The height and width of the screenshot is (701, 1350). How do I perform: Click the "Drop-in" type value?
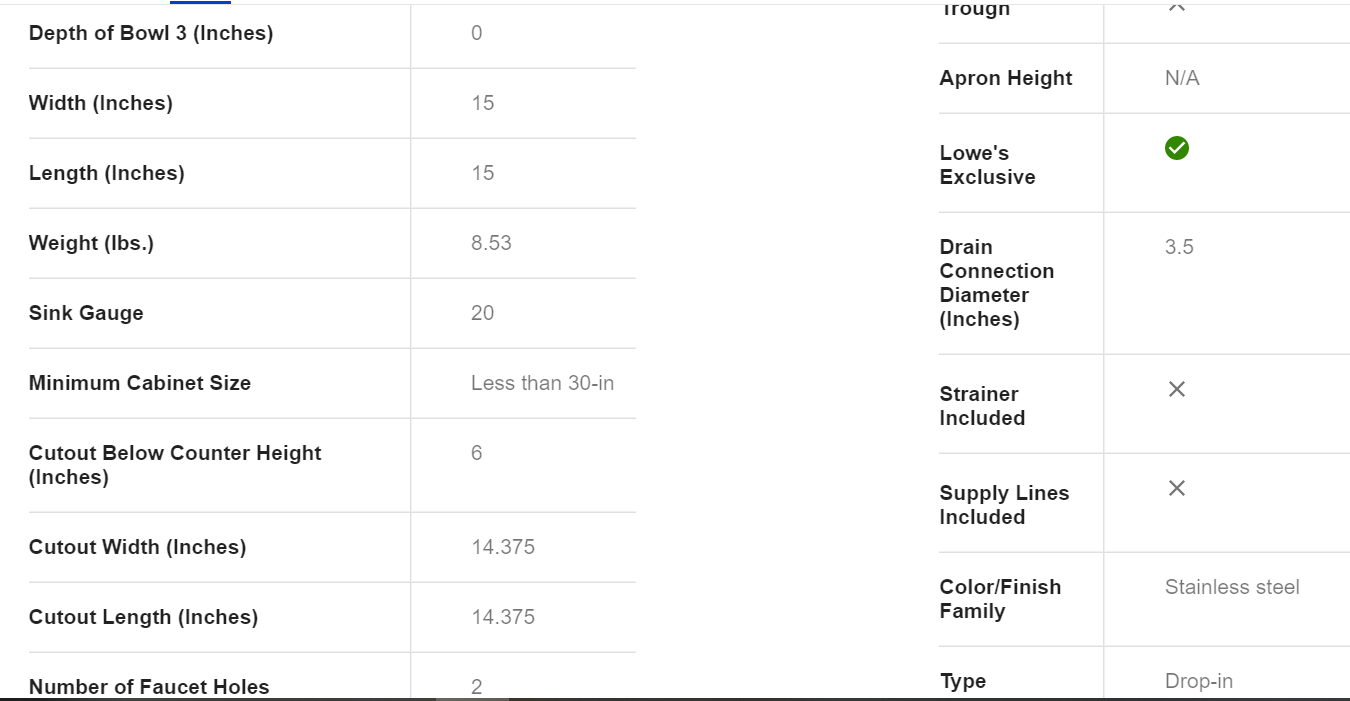click(x=1198, y=681)
